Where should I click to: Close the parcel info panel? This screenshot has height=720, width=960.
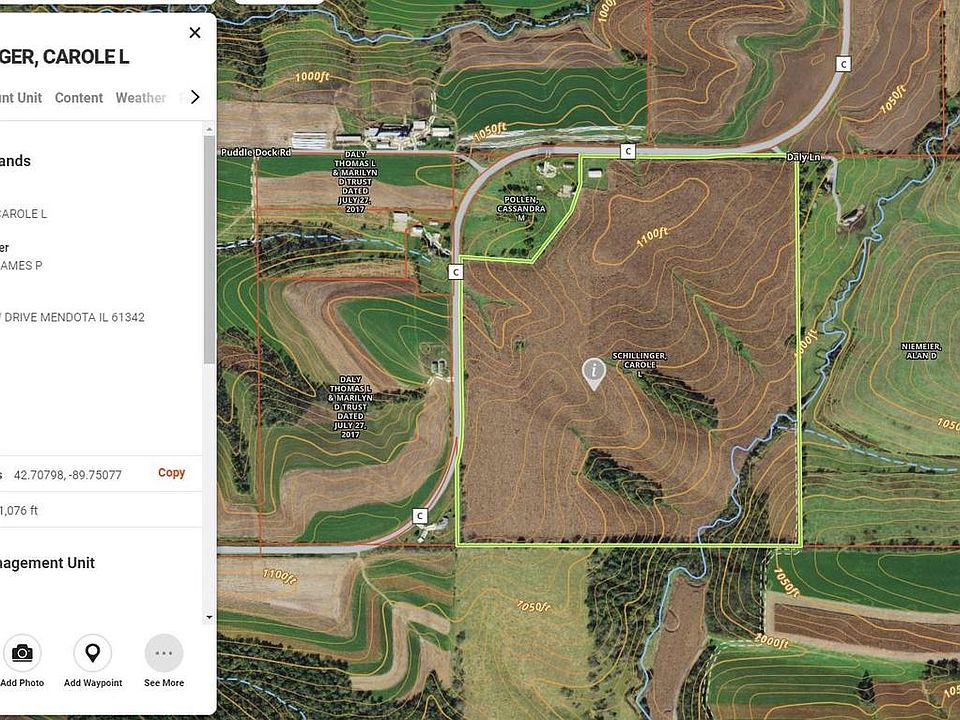[195, 32]
